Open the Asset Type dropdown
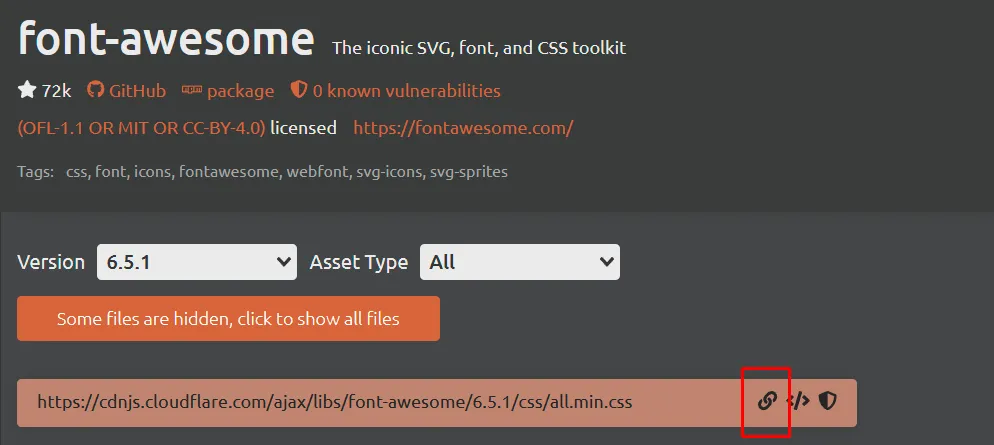Viewport: 994px width, 445px height. tap(519, 262)
